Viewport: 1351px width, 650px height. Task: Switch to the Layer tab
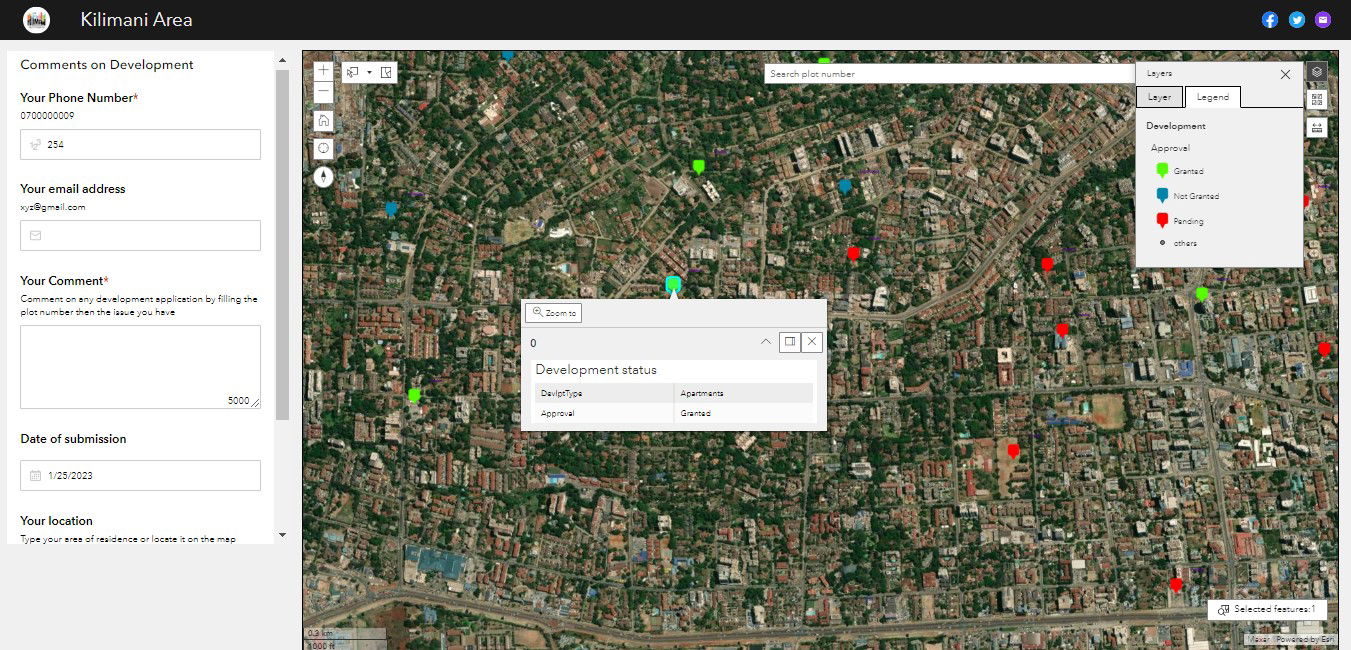(1159, 96)
